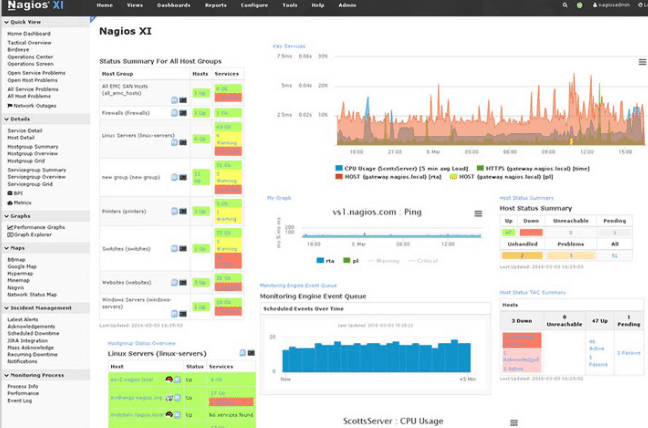This screenshot has width=648, height=428.
Task: Open the BPI sidebar item
Action: tap(15, 193)
